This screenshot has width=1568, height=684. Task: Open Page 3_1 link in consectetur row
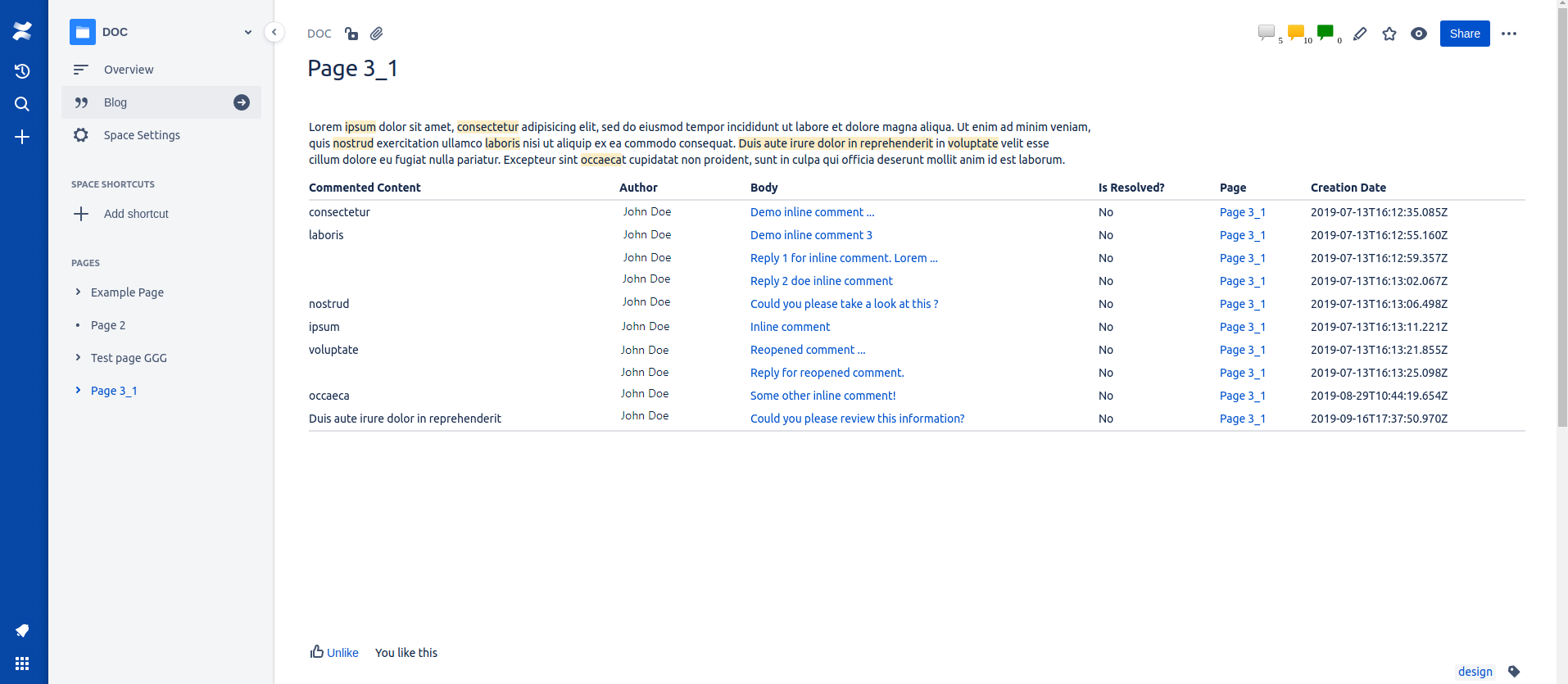tap(1243, 212)
